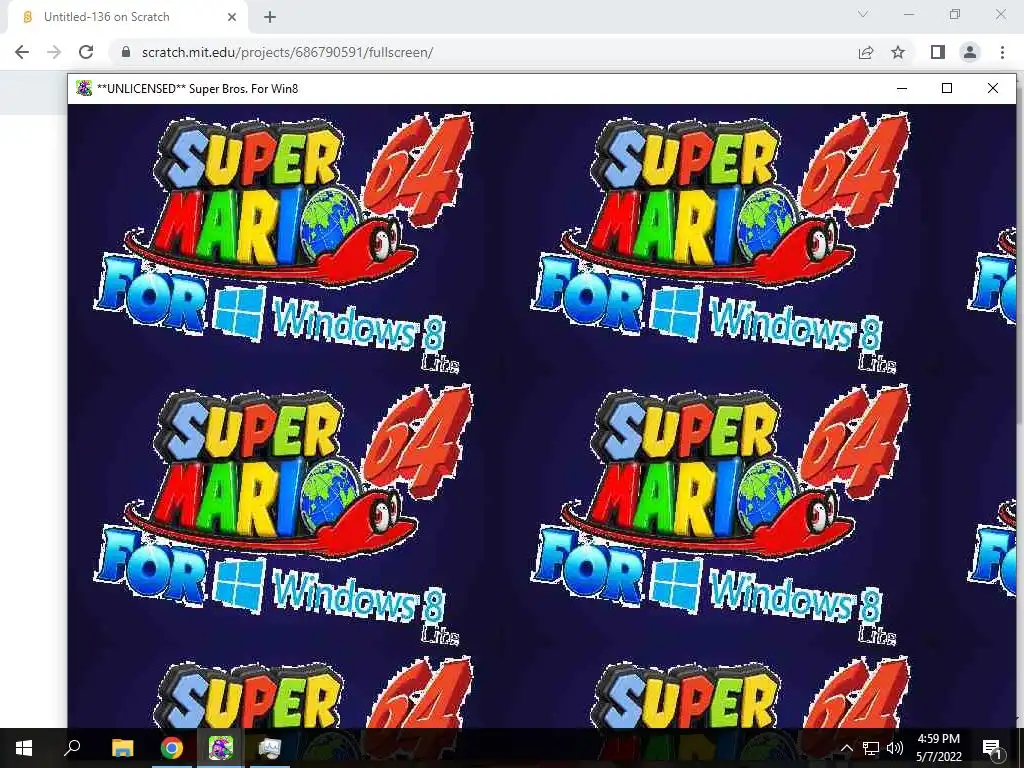Select the scratch.mit.edu URL in the address bar

(x=287, y=52)
